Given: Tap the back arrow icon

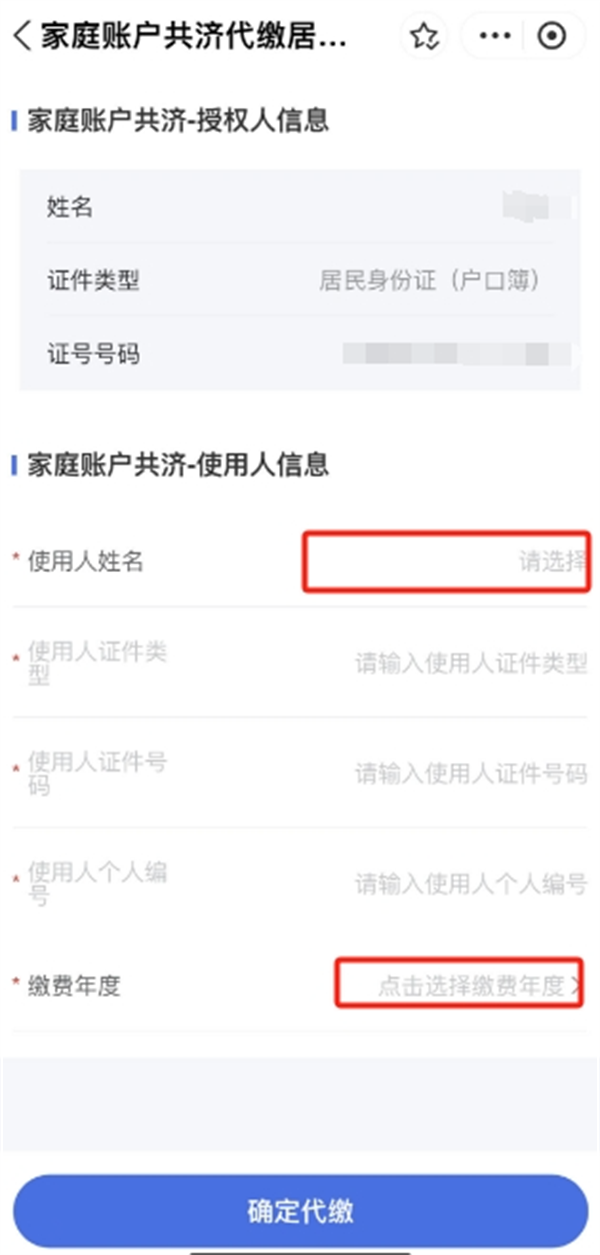Looking at the screenshot, I should tap(22, 37).
